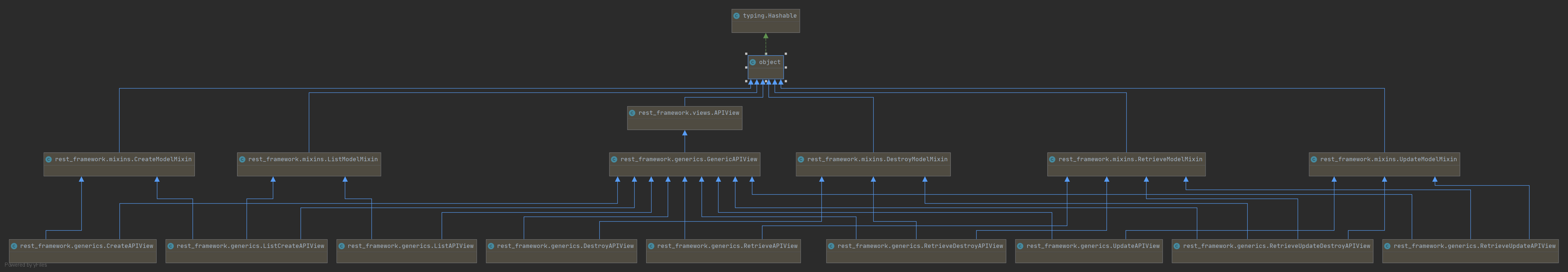Select the 'rest_framework.mixins.DestroyModelMixin' label

(x=877, y=159)
